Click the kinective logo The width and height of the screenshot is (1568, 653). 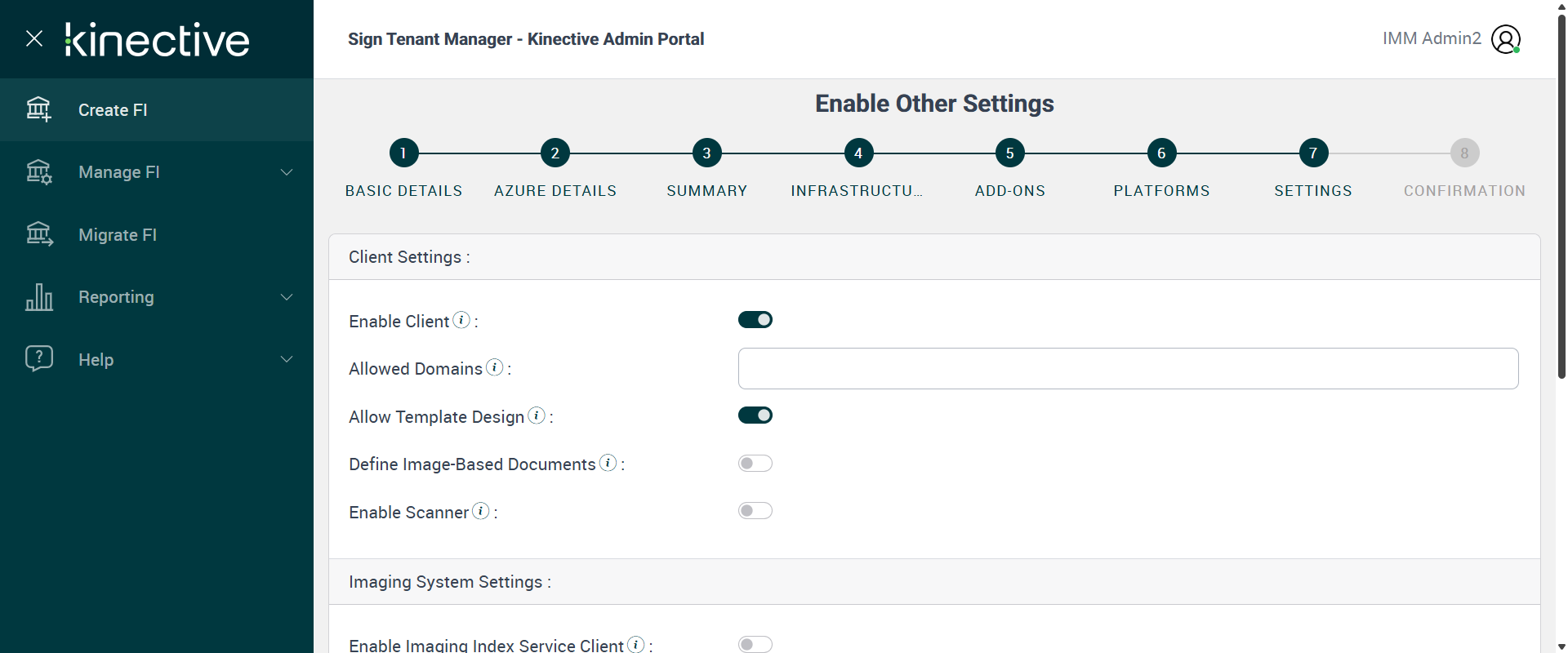coord(158,39)
